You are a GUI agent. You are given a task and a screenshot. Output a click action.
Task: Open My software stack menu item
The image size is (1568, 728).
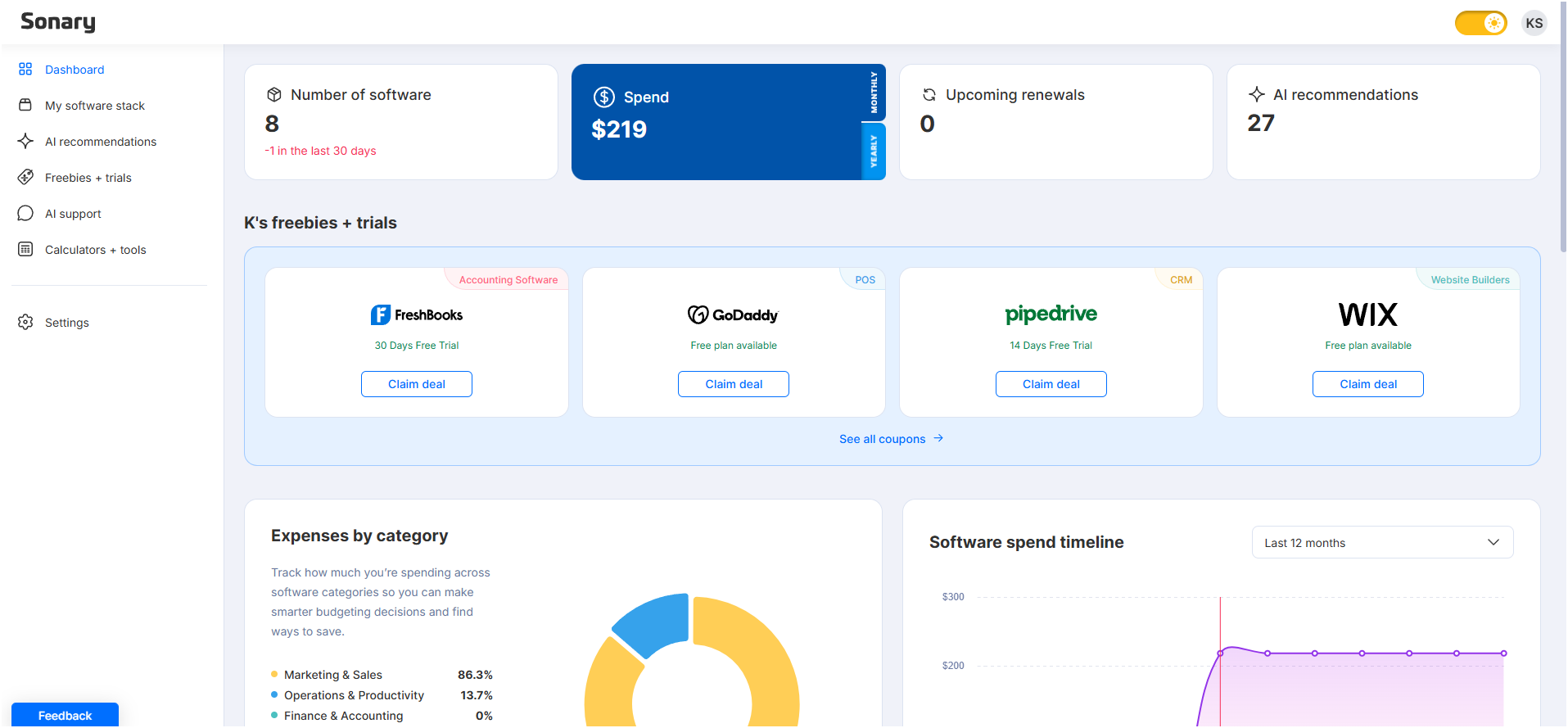[95, 106]
